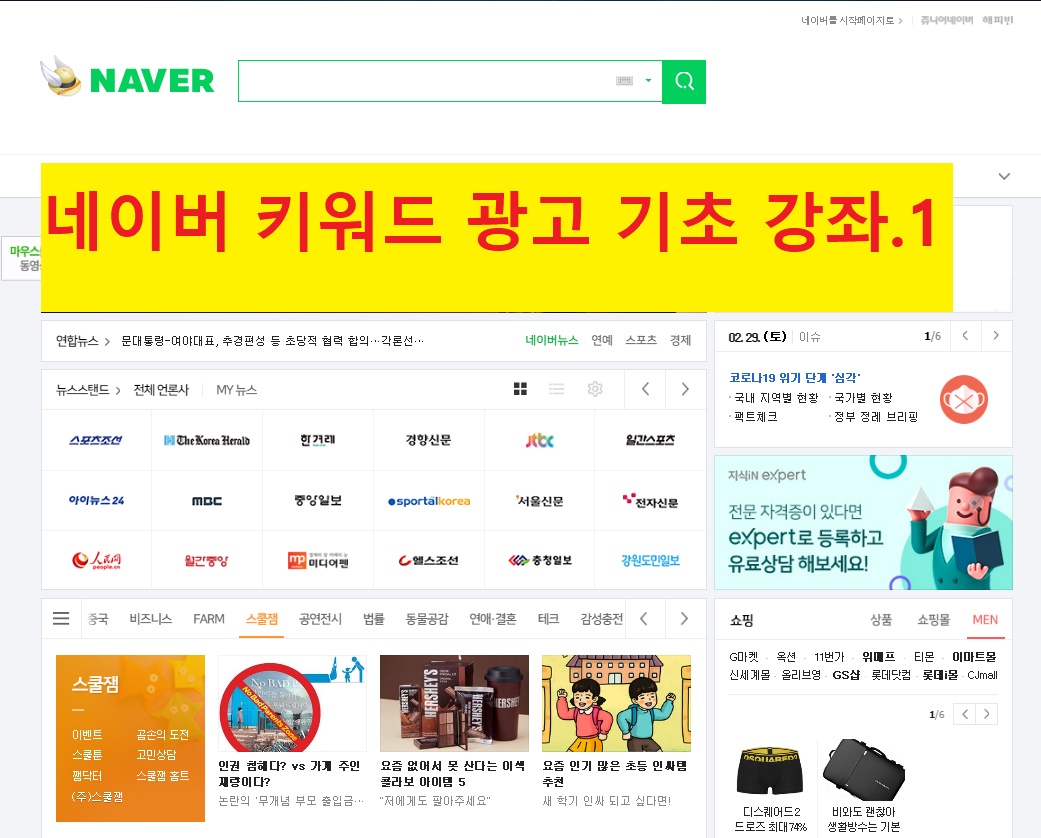
Task: Show next topic tabs arrow
Action: pyautogui.click(x=684, y=619)
